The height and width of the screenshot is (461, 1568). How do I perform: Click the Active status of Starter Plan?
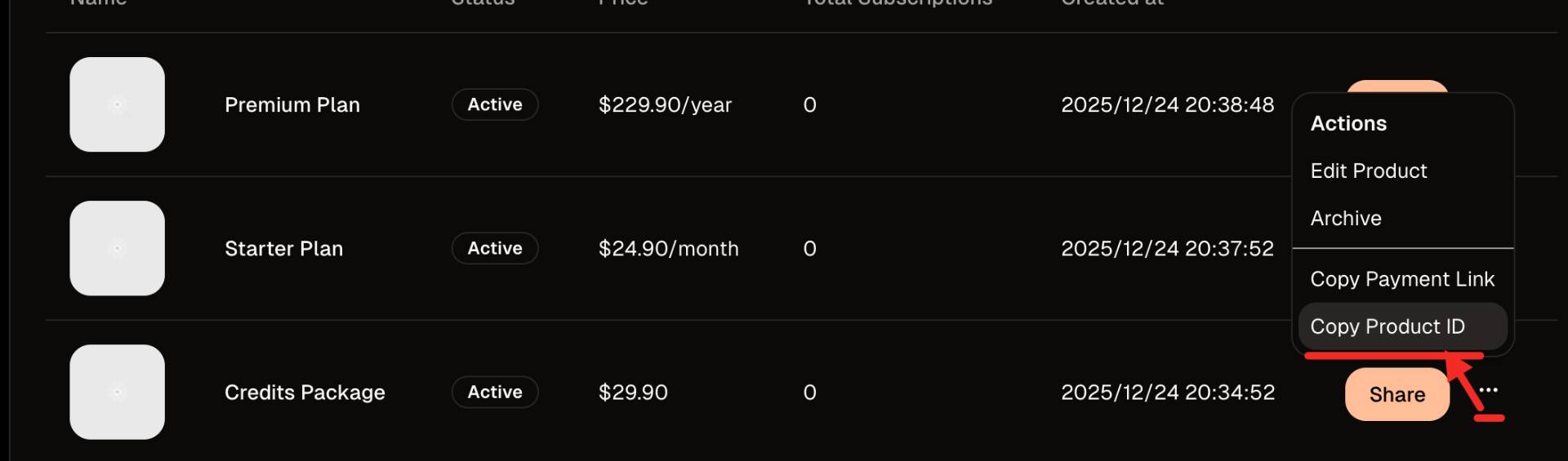(495, 248)
